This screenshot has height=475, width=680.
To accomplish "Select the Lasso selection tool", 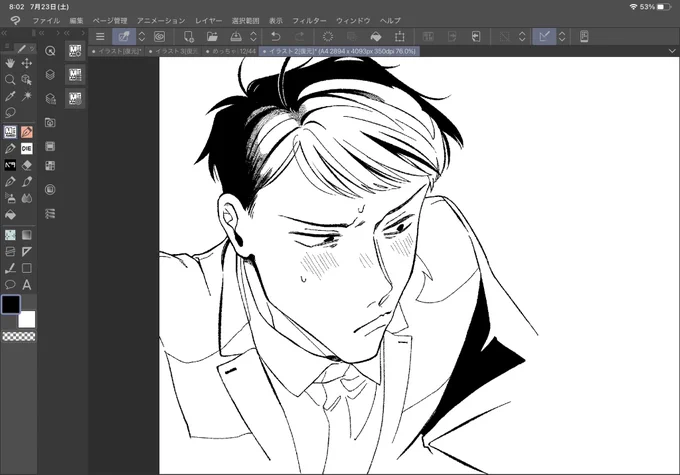I will point(10,113).
